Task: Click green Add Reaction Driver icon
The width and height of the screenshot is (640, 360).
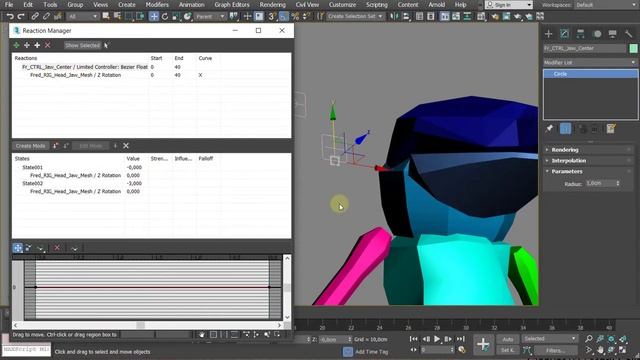Action: point(16,45)
